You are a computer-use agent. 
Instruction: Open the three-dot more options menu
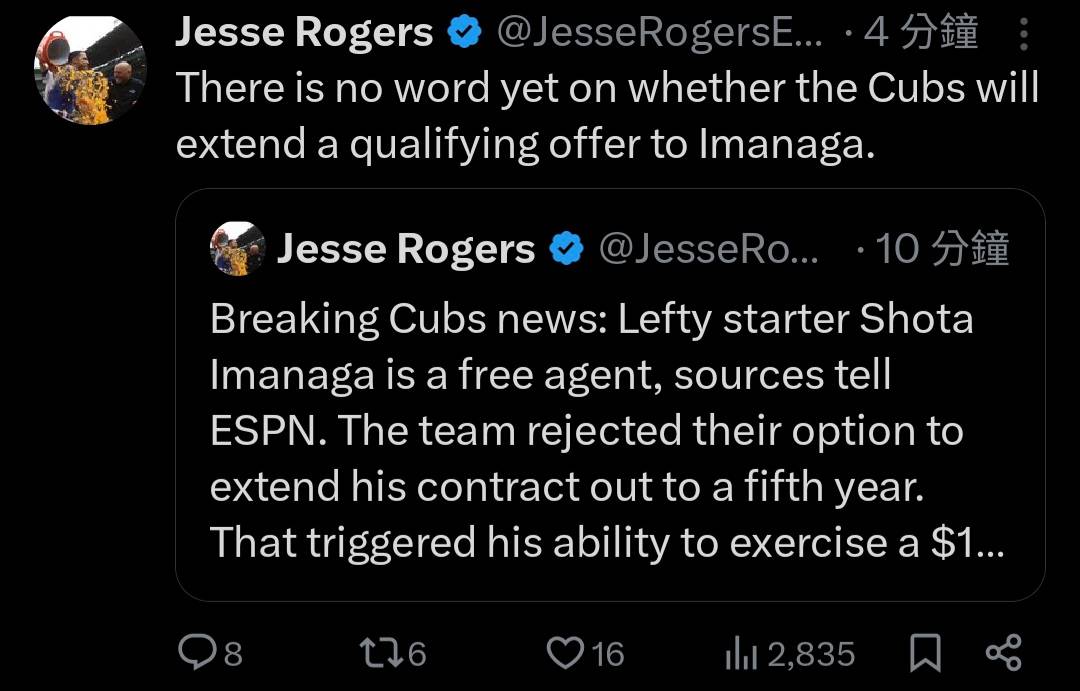pos(1023,35)
